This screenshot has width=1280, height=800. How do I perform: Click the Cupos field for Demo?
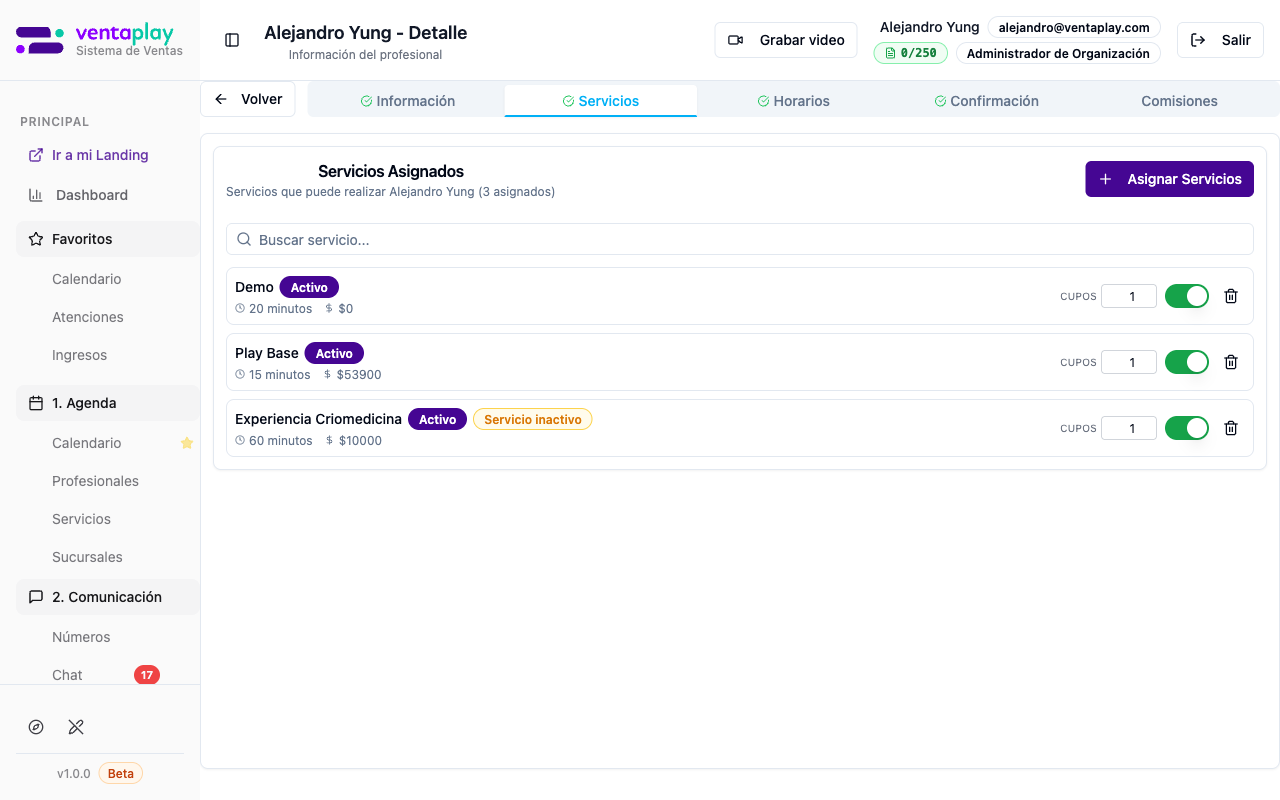pyautogui.click(x=1129, y=296)
